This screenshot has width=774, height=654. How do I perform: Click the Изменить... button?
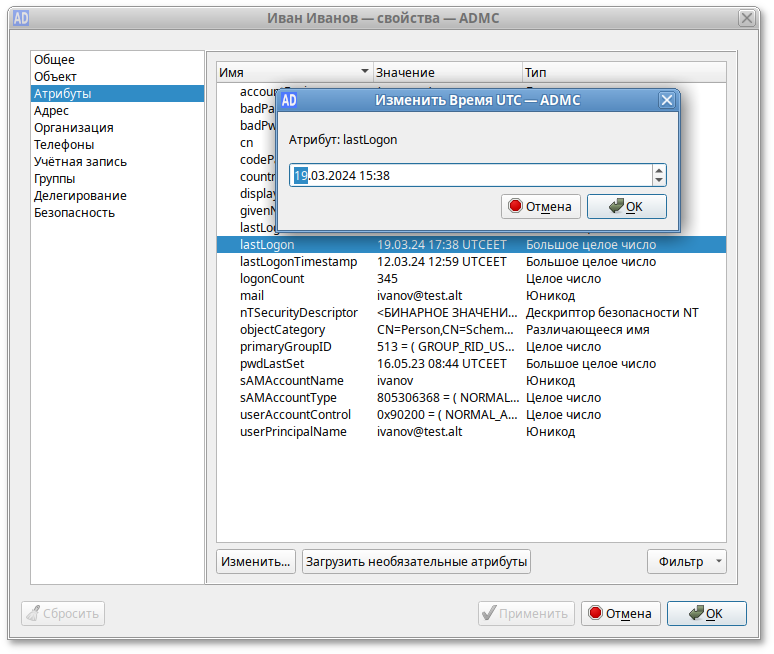[x=256, y=562]
